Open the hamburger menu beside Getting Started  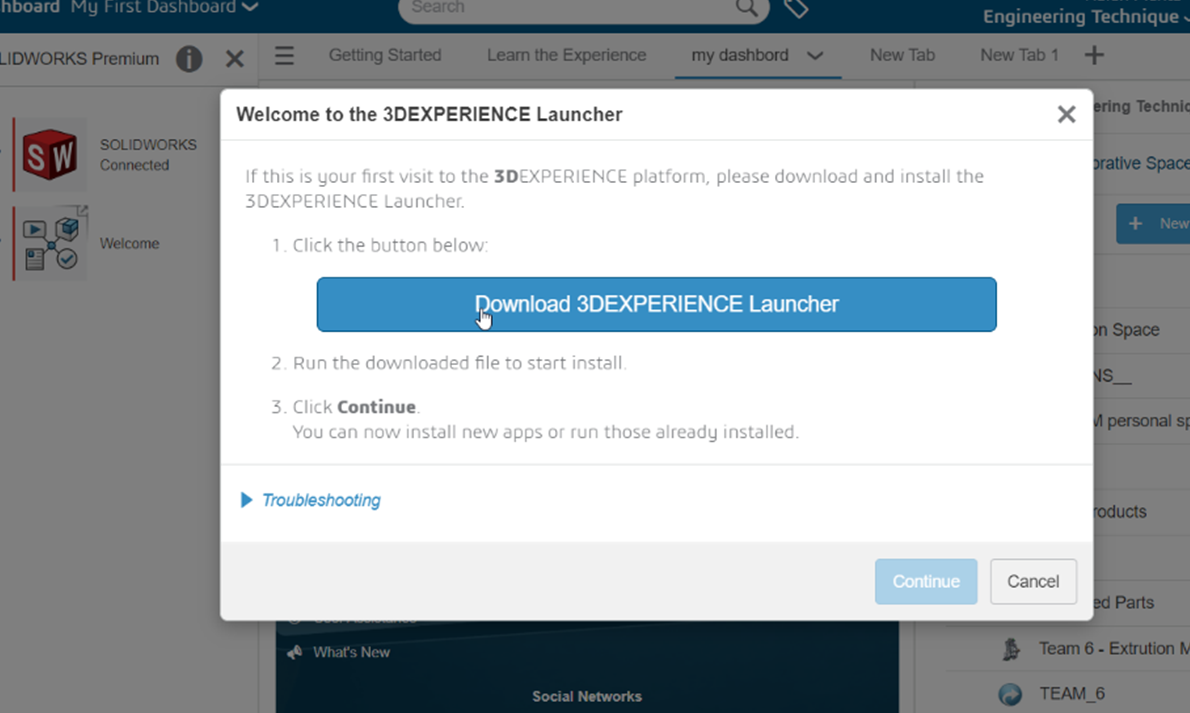point(284,56)
